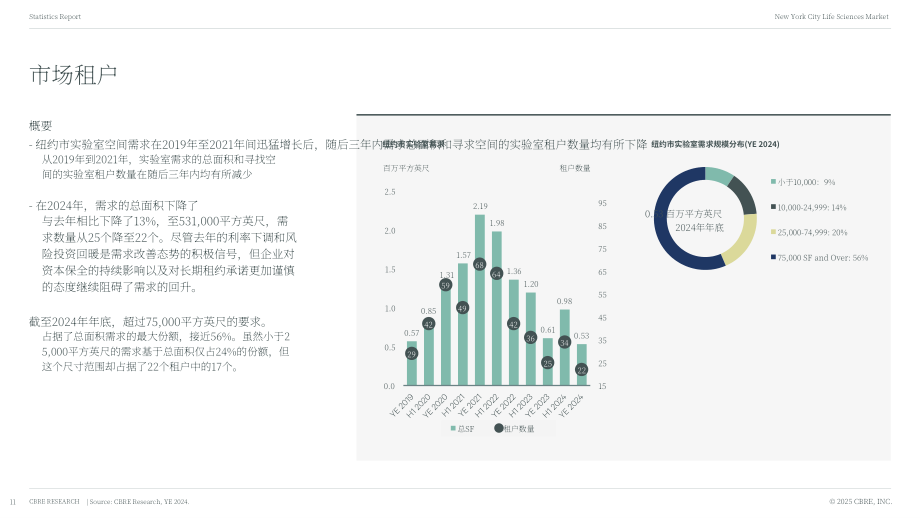
Task: Select the circle marker labeled 59
Action: click(445, 285)
